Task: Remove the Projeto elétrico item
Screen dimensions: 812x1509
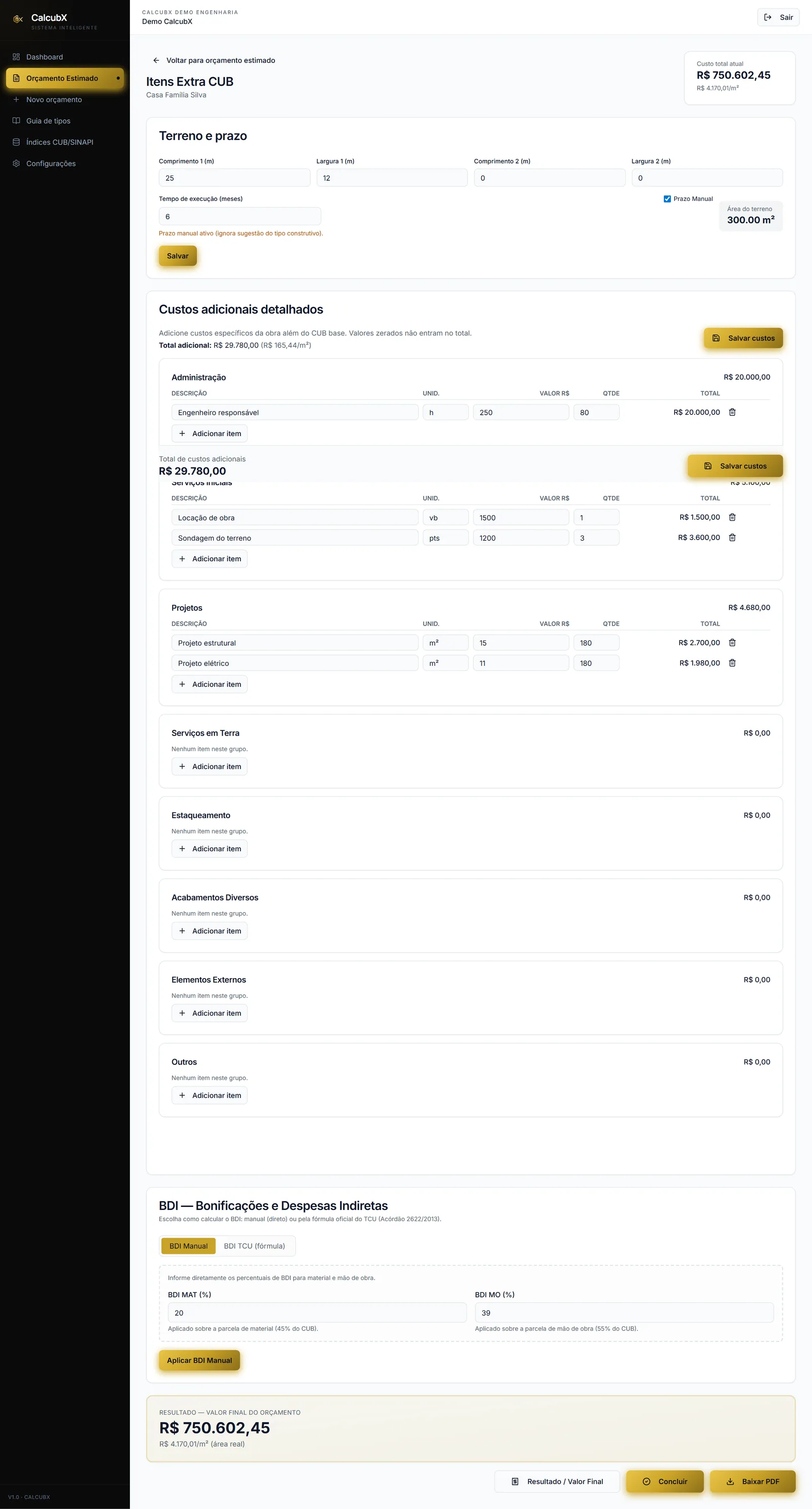Action: [732, 663]
